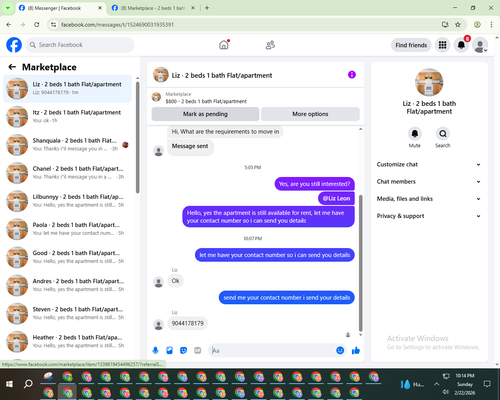500x400 pixels.
Task: Open Heather 2 beds chat
Action: tap(67, 342)
